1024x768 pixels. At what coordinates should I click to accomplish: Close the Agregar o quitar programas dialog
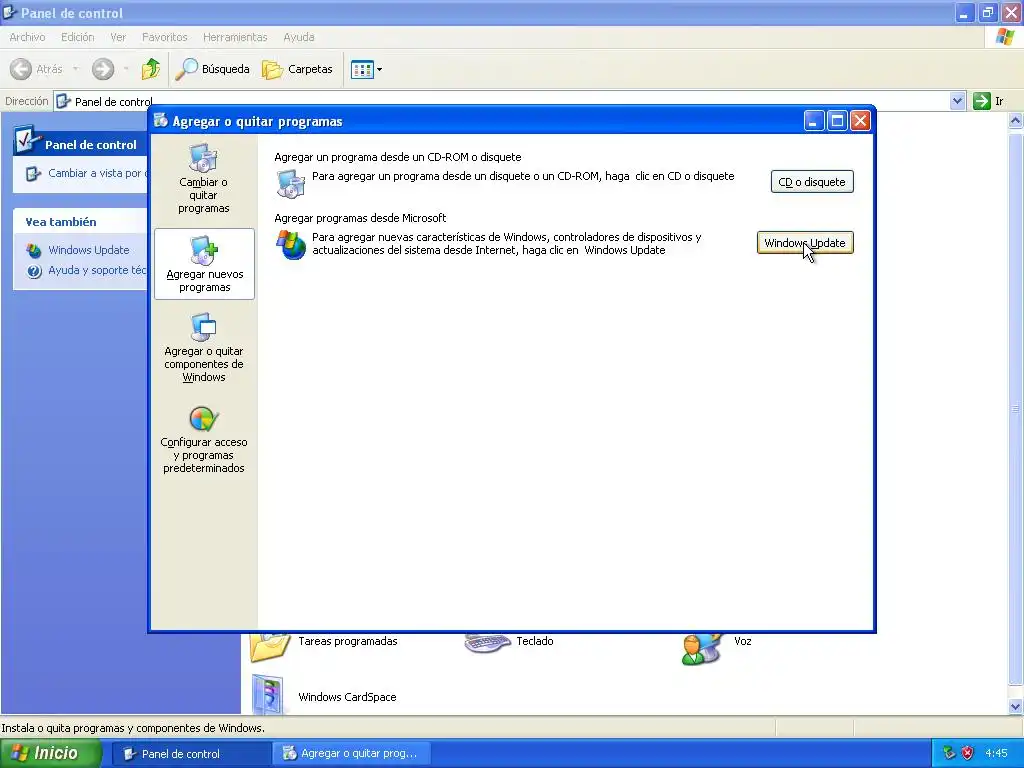pos(861,121)
